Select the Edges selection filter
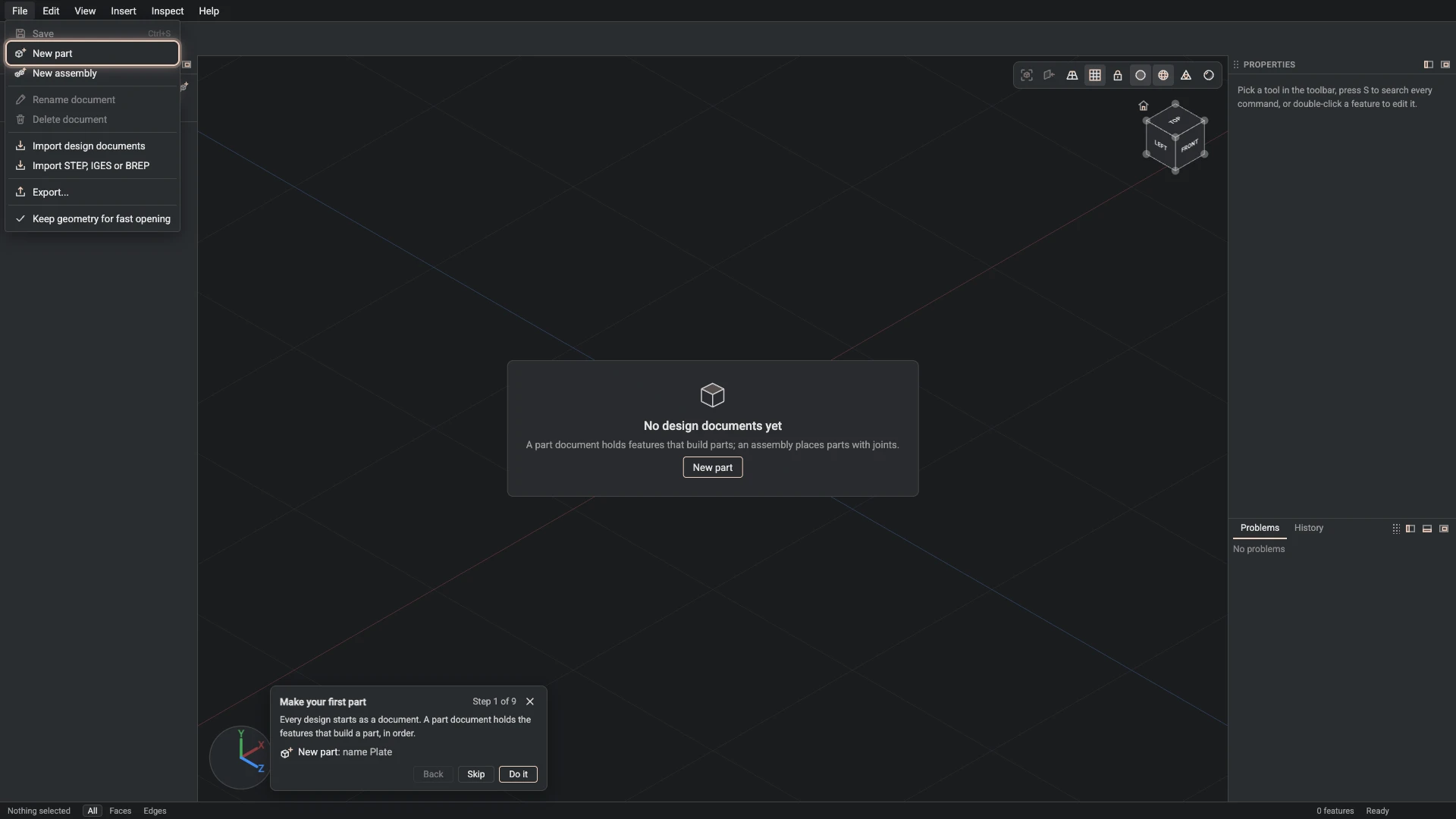This screenshot has height=819, width=1456. tap(155, 811)
